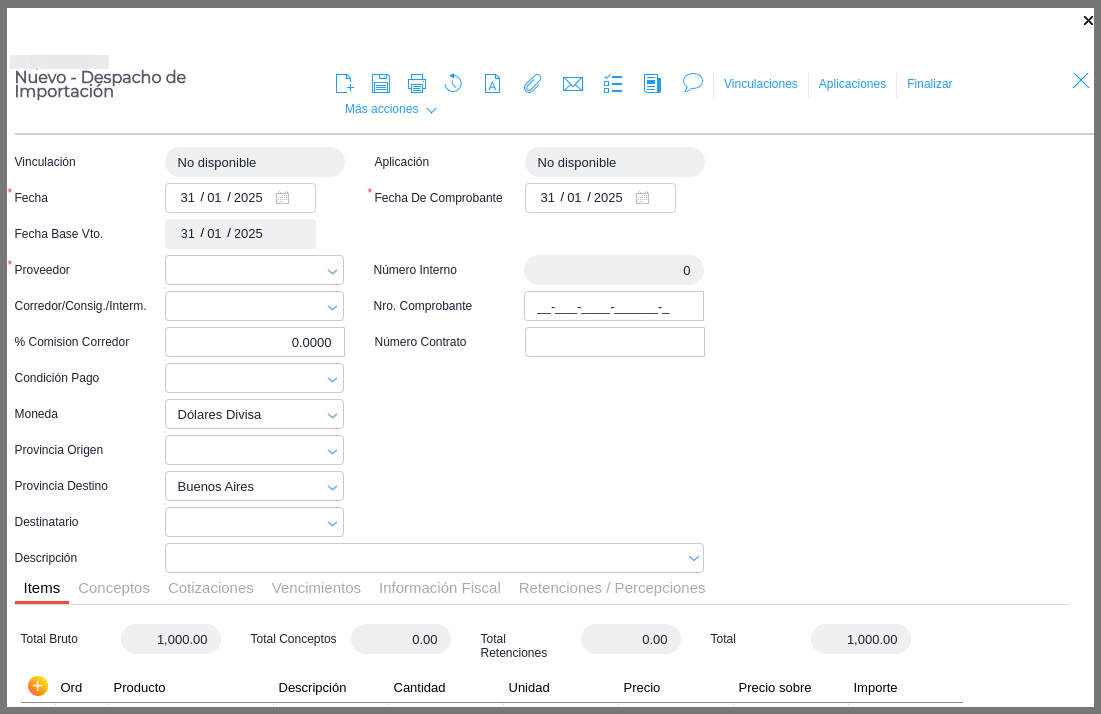Click the new document icon

(344, 84)
